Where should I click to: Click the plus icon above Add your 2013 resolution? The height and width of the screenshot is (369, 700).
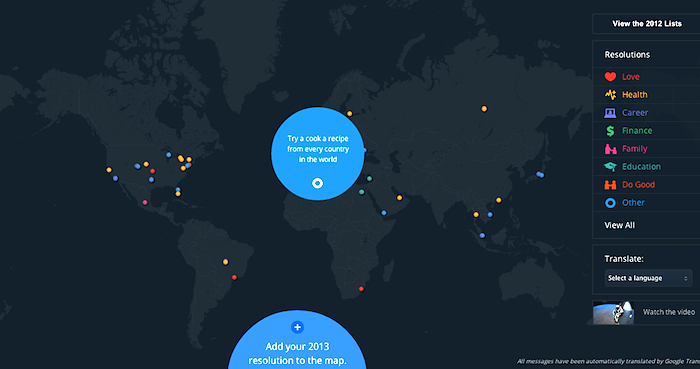(x=297, y=327)
